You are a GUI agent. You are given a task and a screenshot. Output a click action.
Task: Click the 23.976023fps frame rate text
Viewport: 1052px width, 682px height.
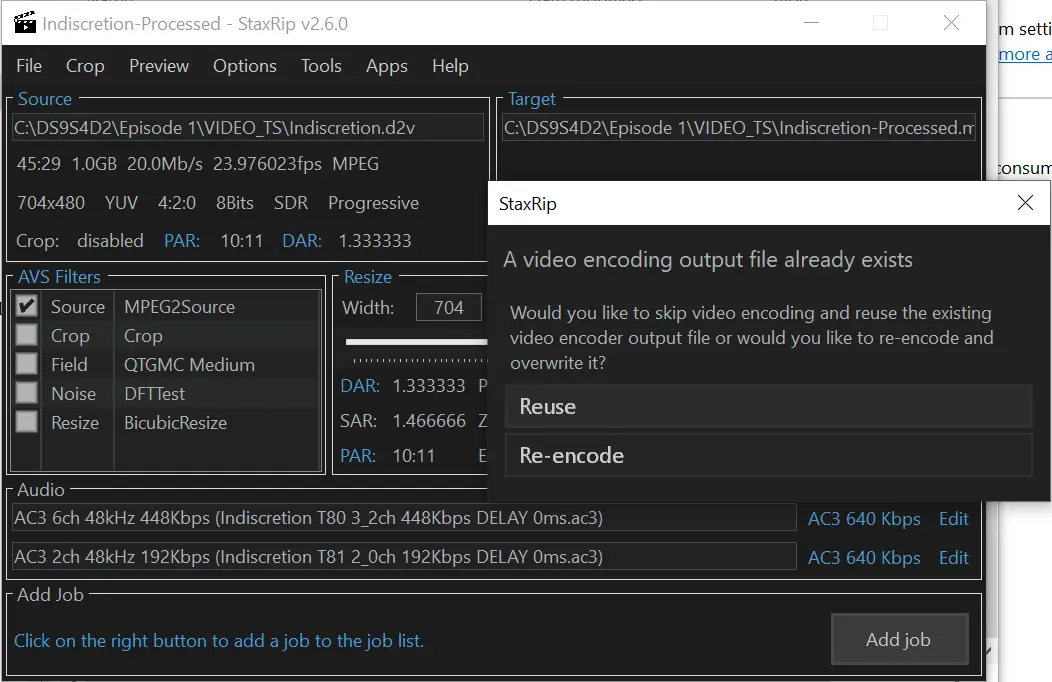click(x=267, y=164)
